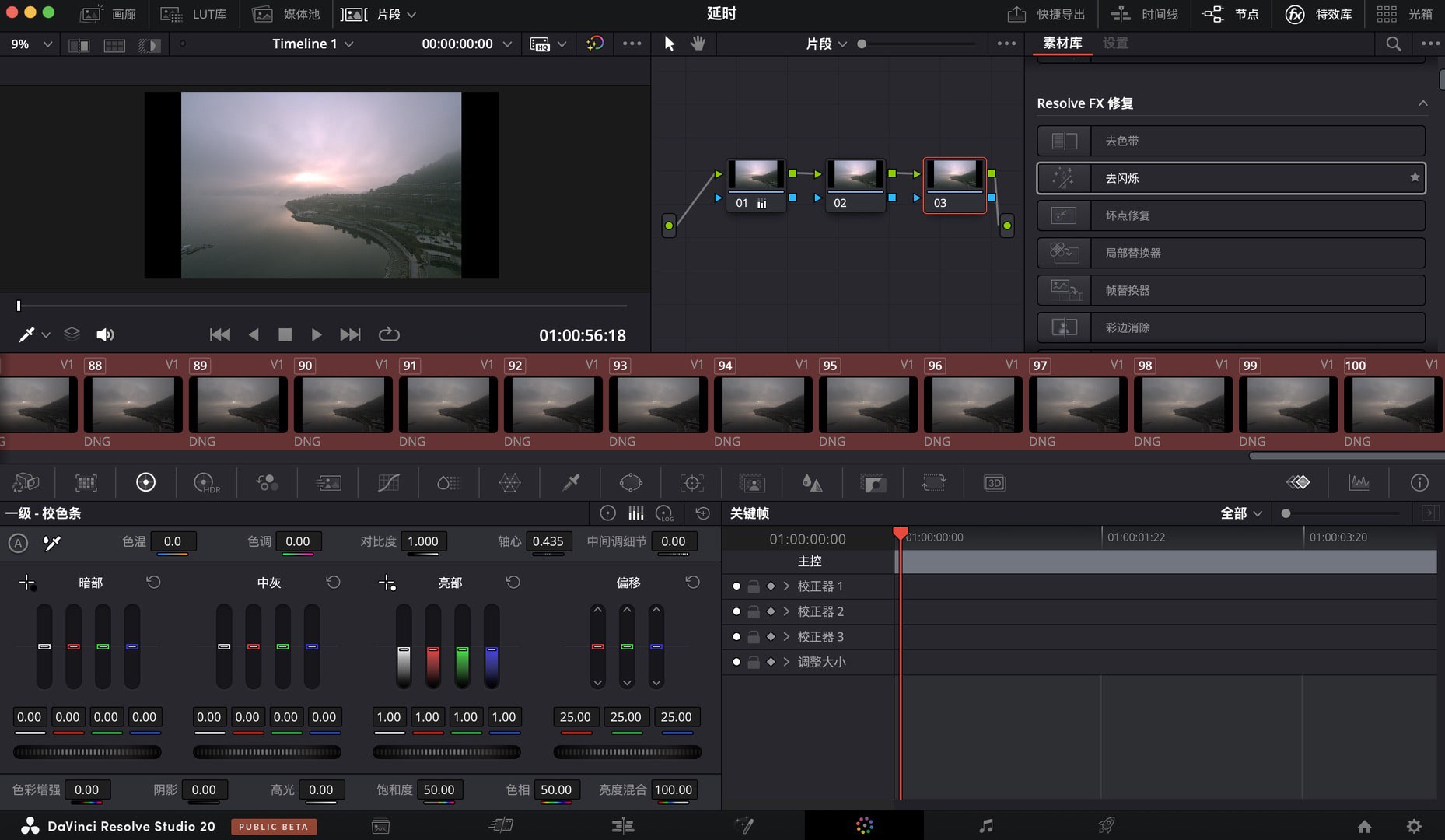Switch to the 素材库 tab
1445x840 pixels.
tap(1062, 43)
